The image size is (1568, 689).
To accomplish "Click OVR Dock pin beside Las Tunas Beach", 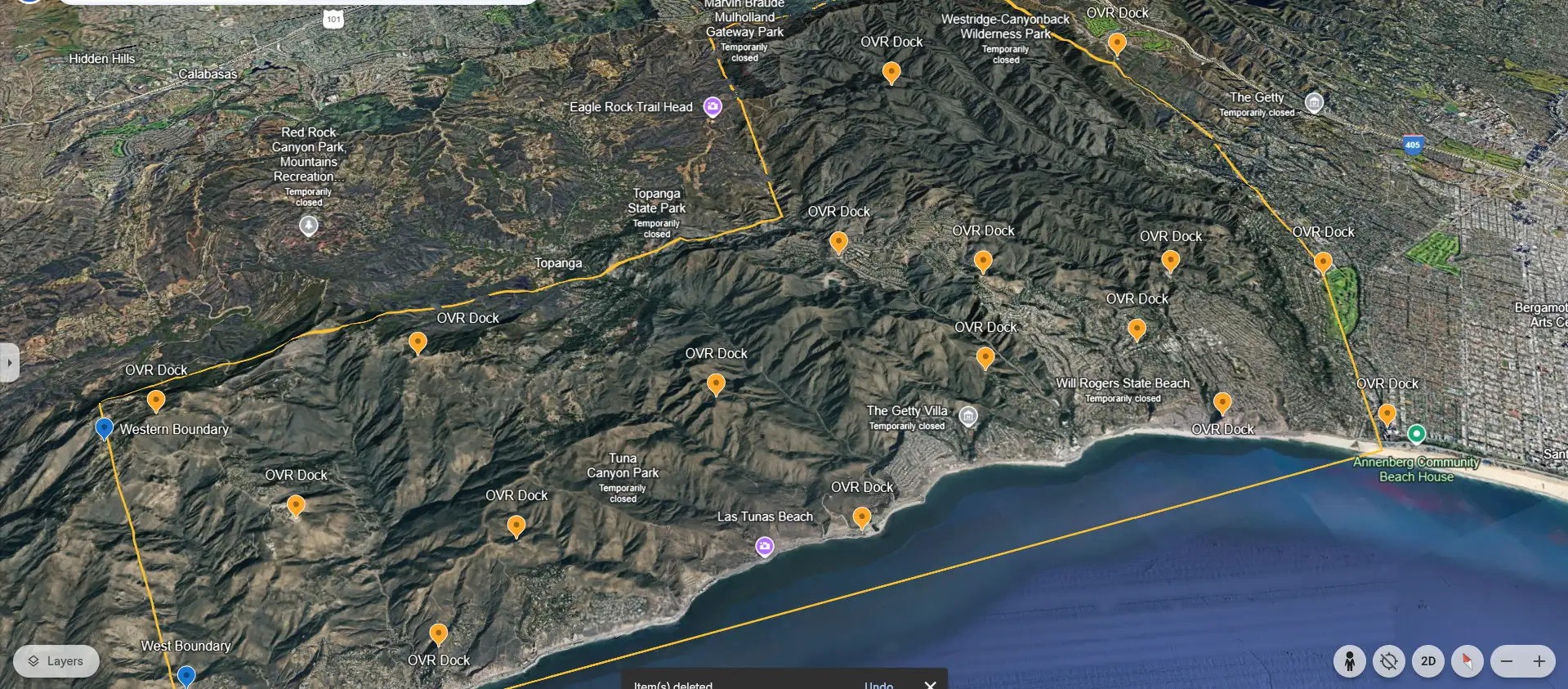I will click(862, 517).
